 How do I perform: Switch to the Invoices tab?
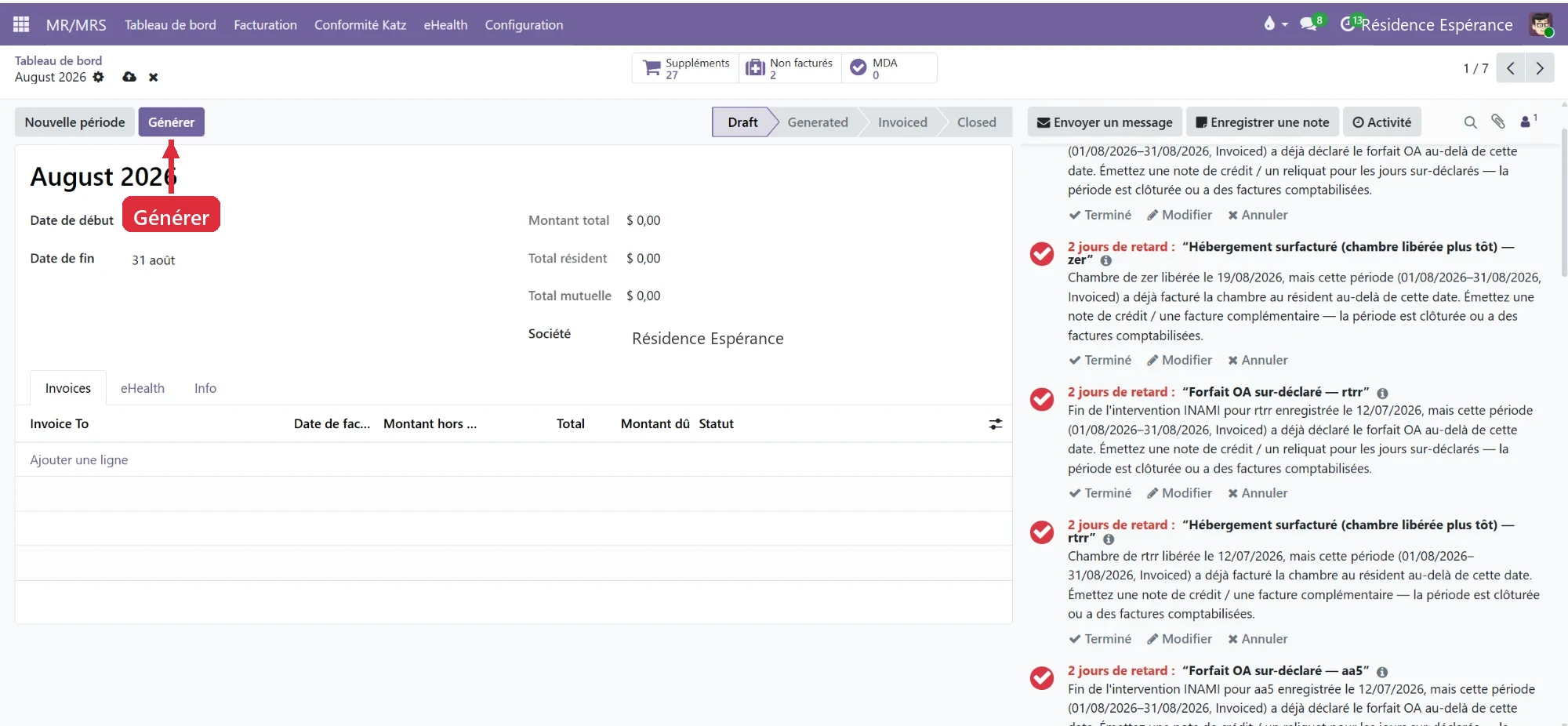pos(68,388)
